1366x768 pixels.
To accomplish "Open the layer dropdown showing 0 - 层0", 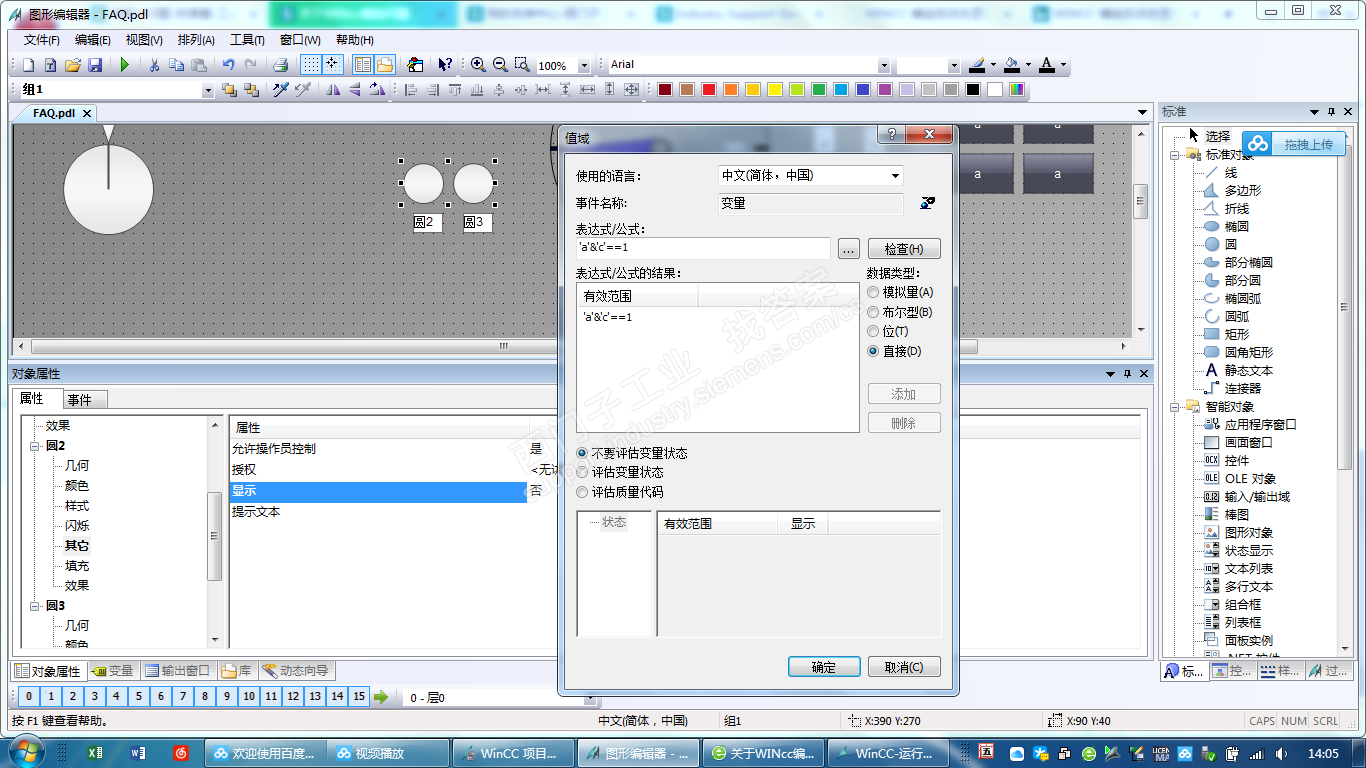I will [x=590, y=698].
